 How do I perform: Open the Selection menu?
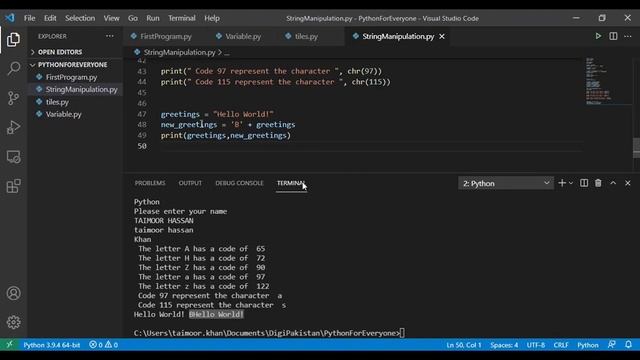pyautogui.click(x=80, y=18)
